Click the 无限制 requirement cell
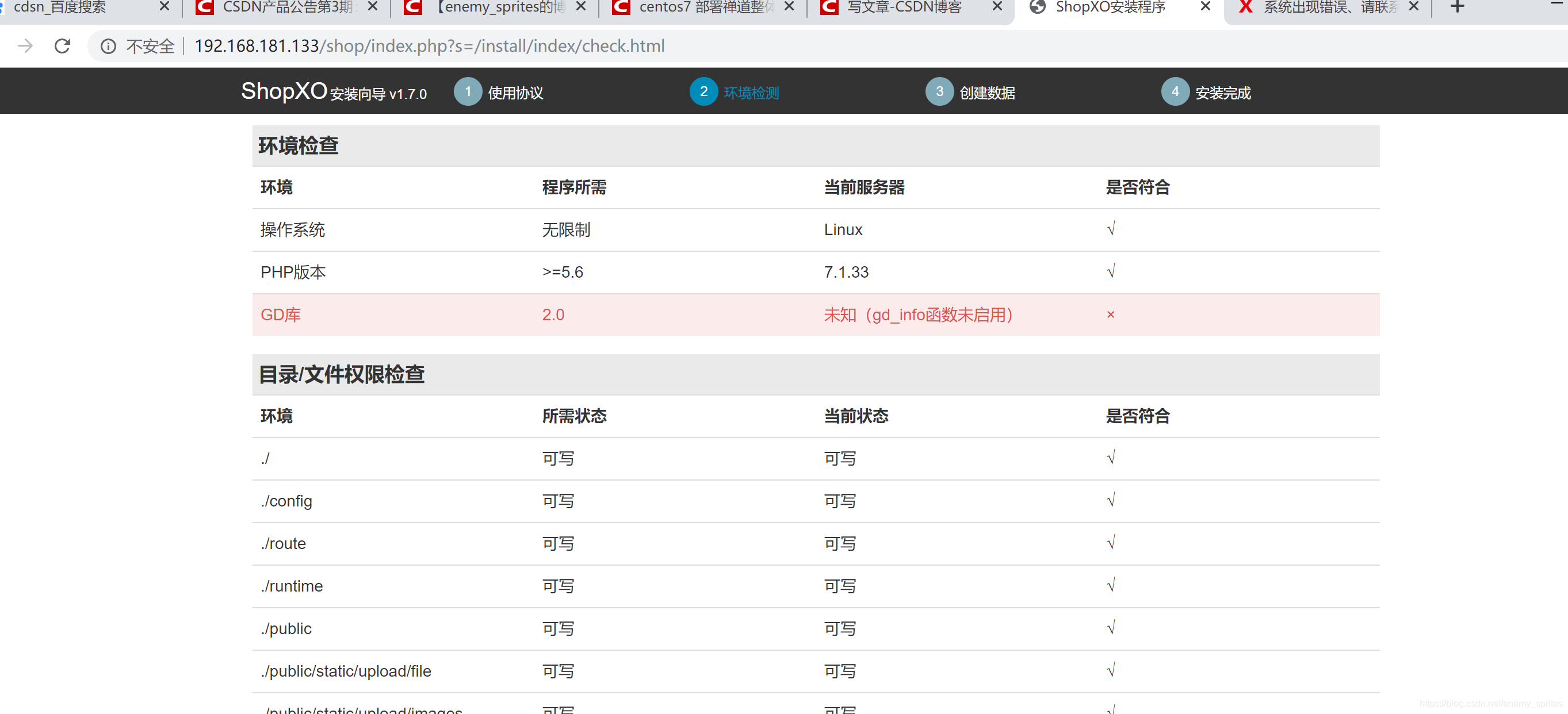This screenshot has width=1568, height=714. (x=566, y=230)
